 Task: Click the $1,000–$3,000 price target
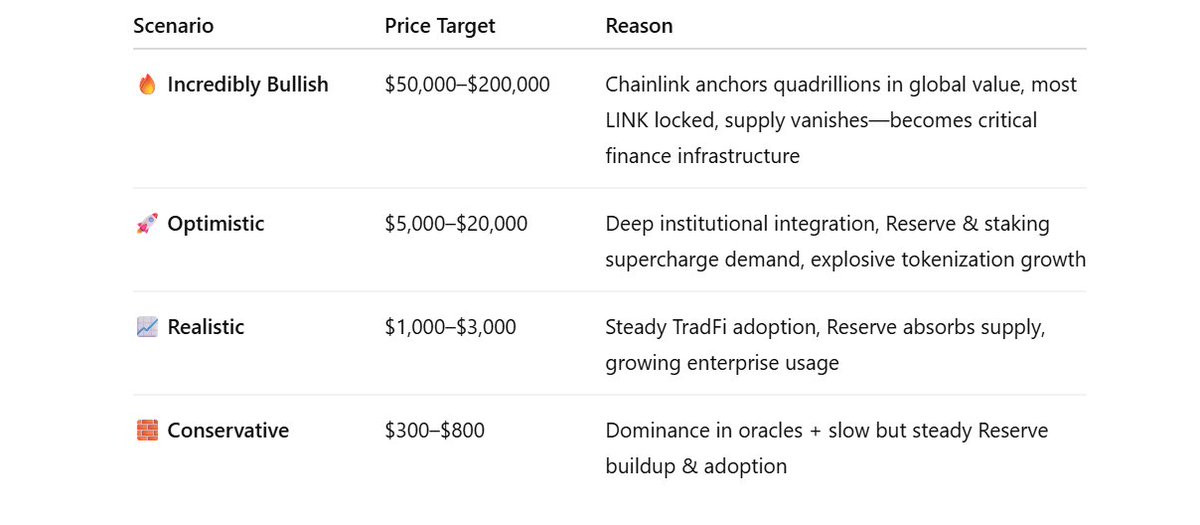point(451,327)
